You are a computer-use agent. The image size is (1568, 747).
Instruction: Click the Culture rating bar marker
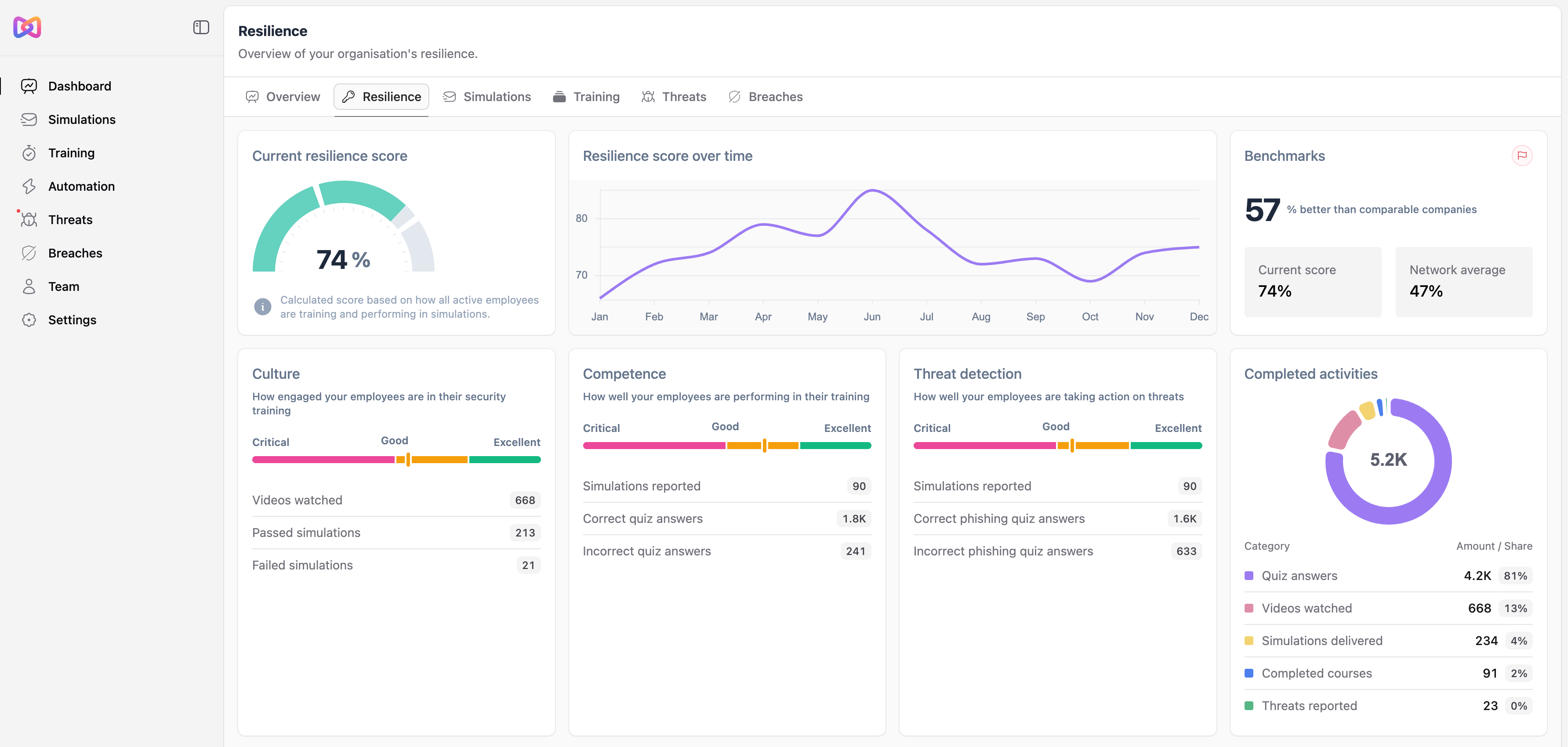[408, 460]
